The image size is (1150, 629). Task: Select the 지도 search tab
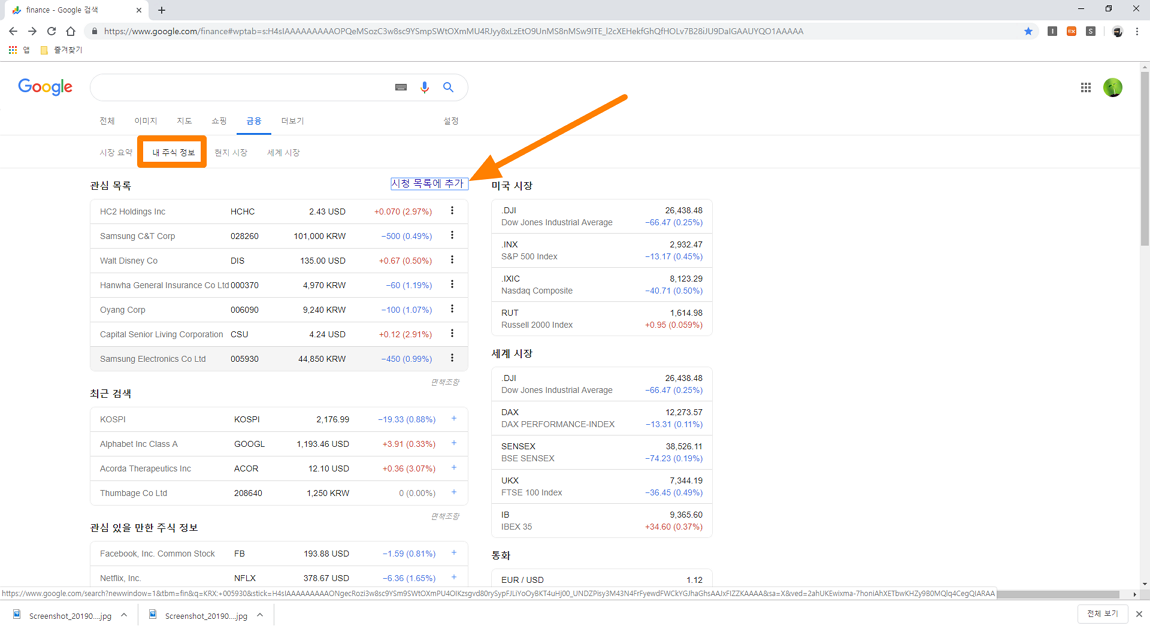click(x=184, y=121)
